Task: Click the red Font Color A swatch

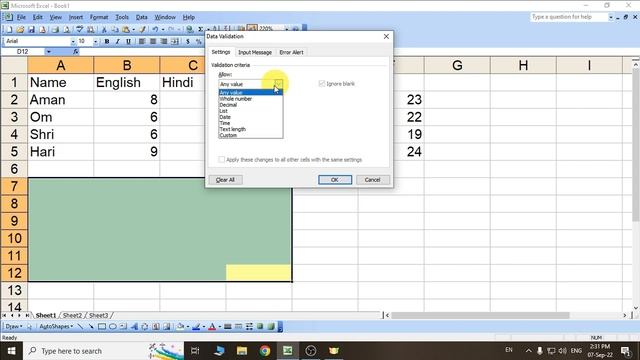Action: point(212,327)
